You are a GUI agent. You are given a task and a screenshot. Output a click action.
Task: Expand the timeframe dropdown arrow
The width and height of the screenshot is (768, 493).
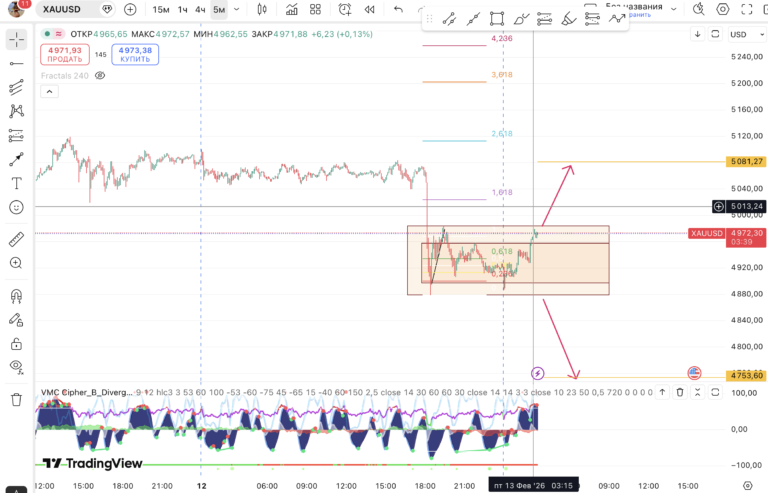tap(237, 9)
